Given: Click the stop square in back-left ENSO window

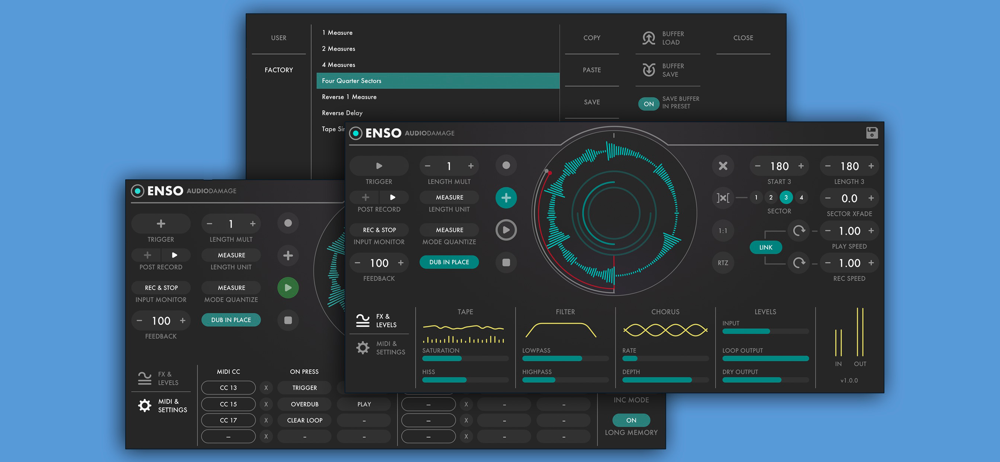Looking at the screenshot, I should point(288,320).
